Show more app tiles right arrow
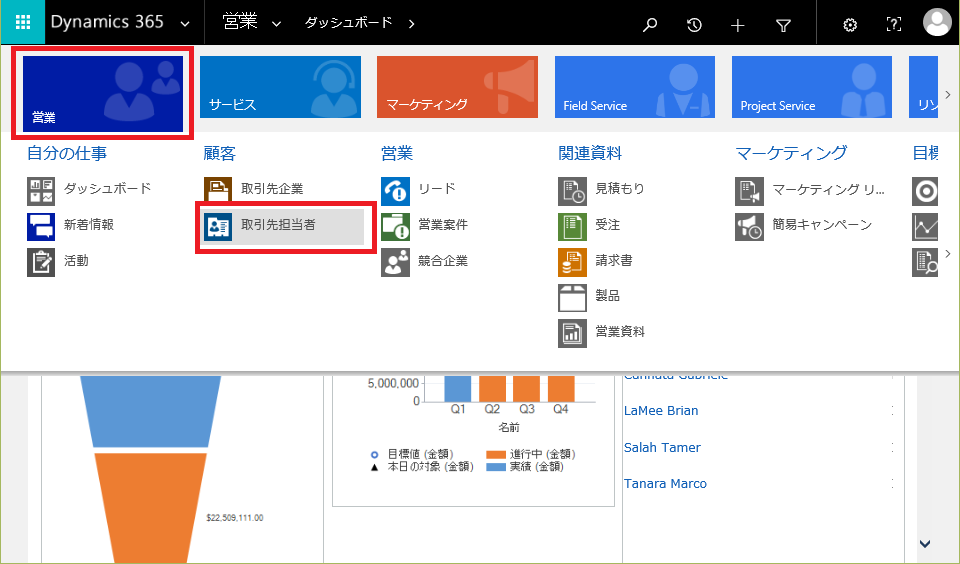This screenshot has height=564, width=960. click(948, 94)
